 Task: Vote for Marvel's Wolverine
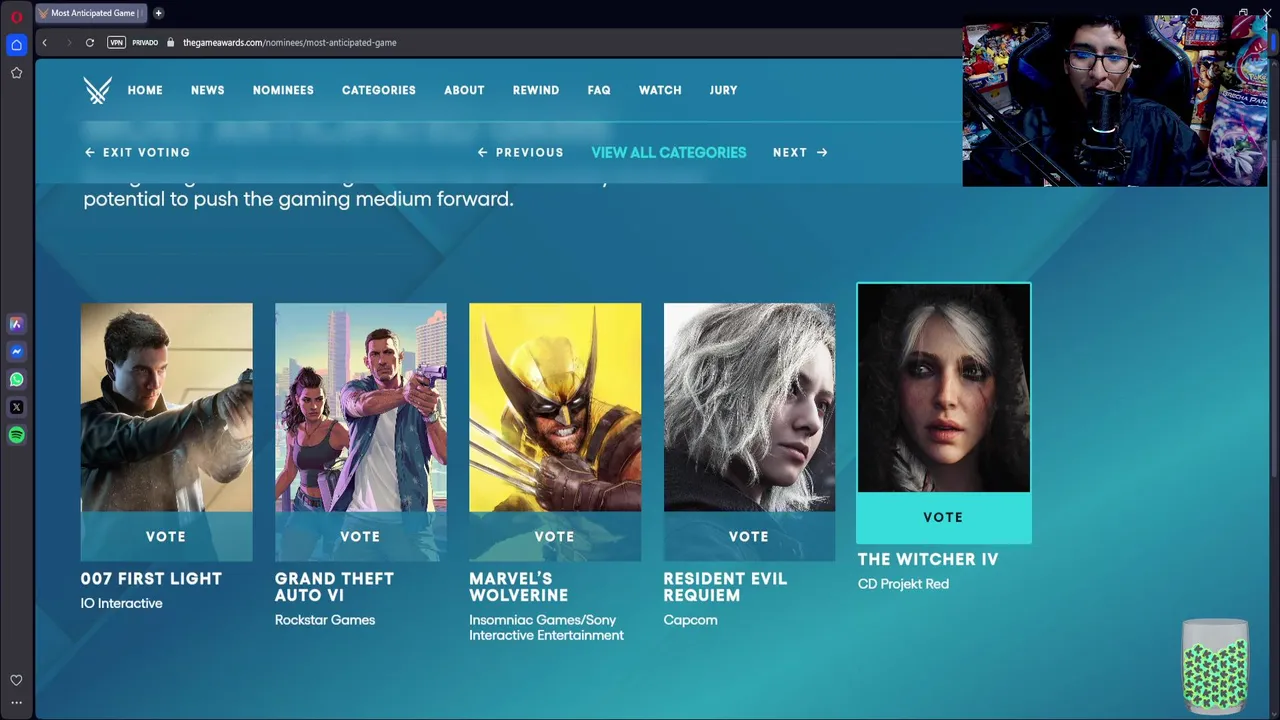[555, 537]
